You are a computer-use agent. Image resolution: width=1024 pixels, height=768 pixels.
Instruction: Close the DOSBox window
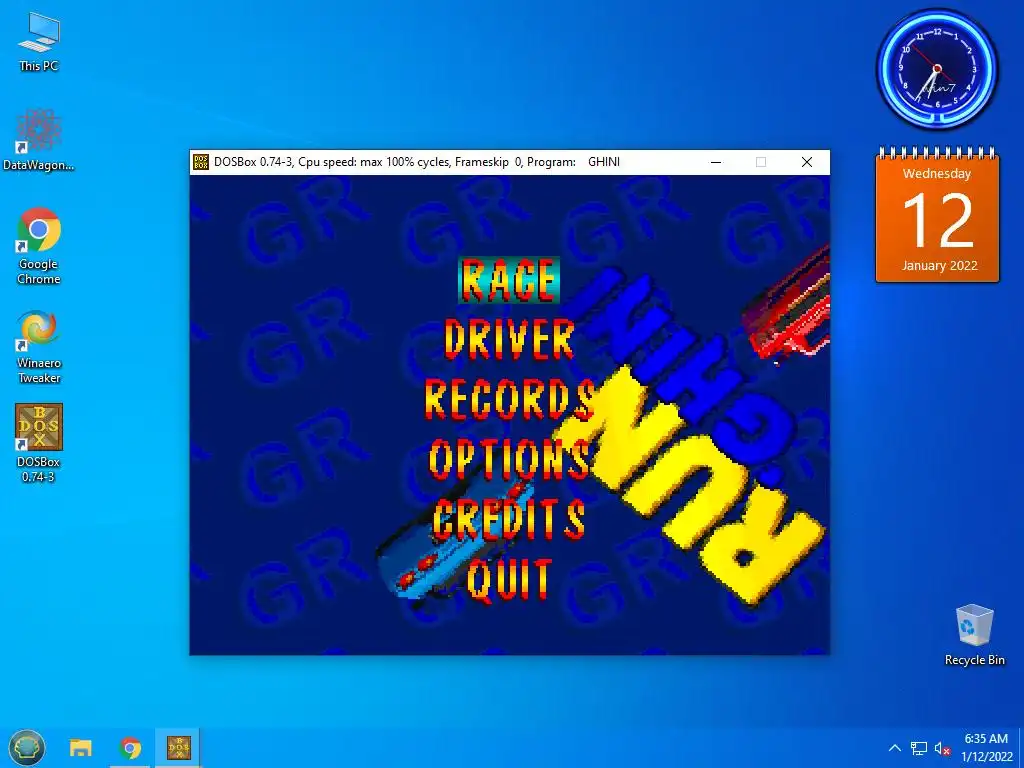pos(807,162)
